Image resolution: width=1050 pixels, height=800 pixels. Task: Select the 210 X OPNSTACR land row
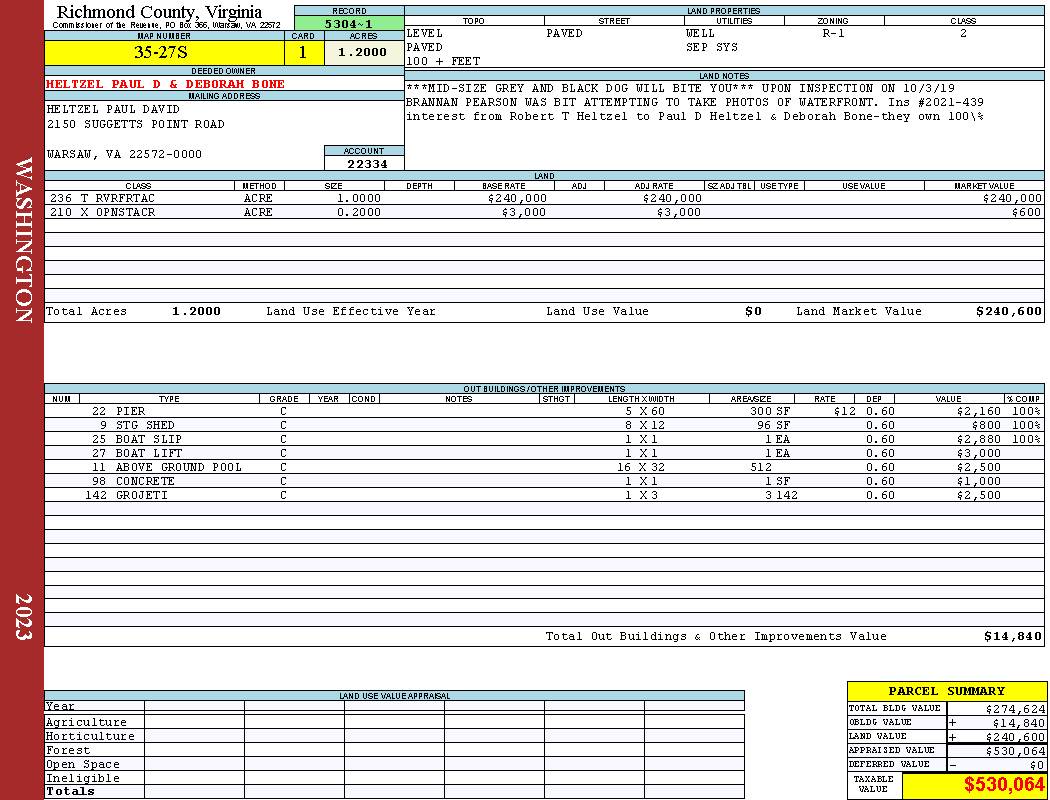[x=544, y=213]
